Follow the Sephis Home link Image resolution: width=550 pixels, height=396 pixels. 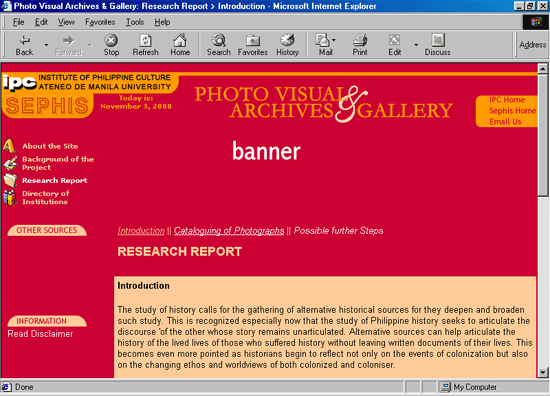pos(512,110)
